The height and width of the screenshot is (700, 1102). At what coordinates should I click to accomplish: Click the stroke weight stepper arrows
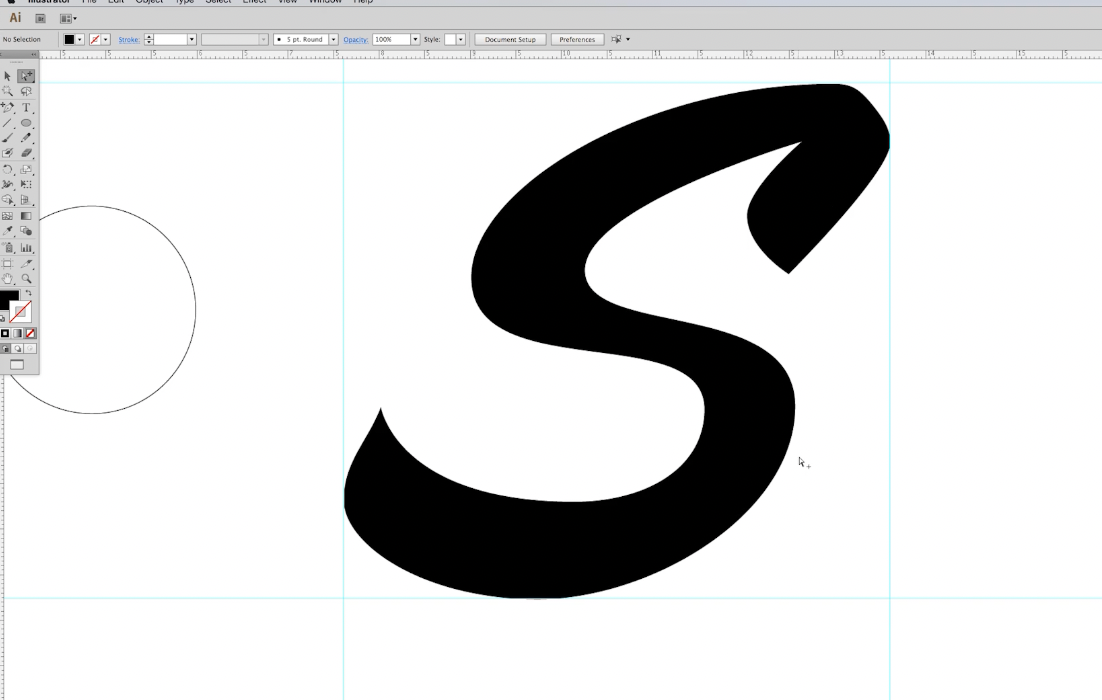coord(148,40)
